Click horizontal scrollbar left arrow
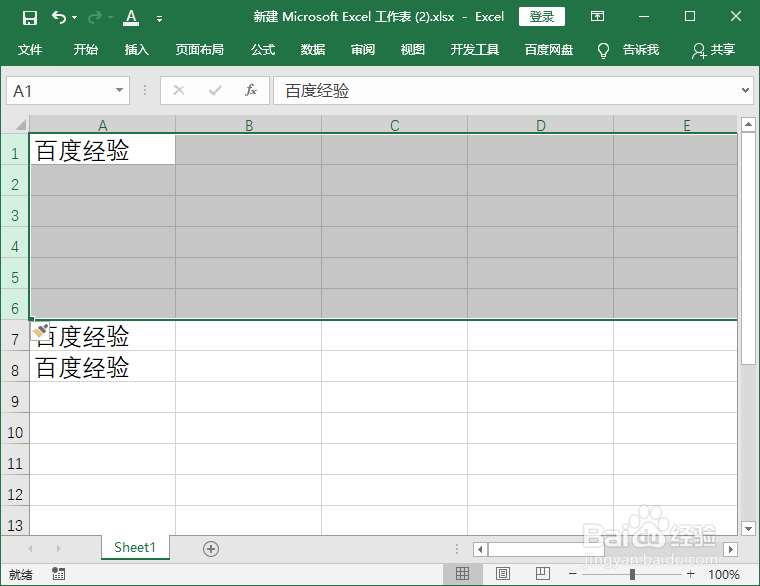 click(x=480, y=549)
